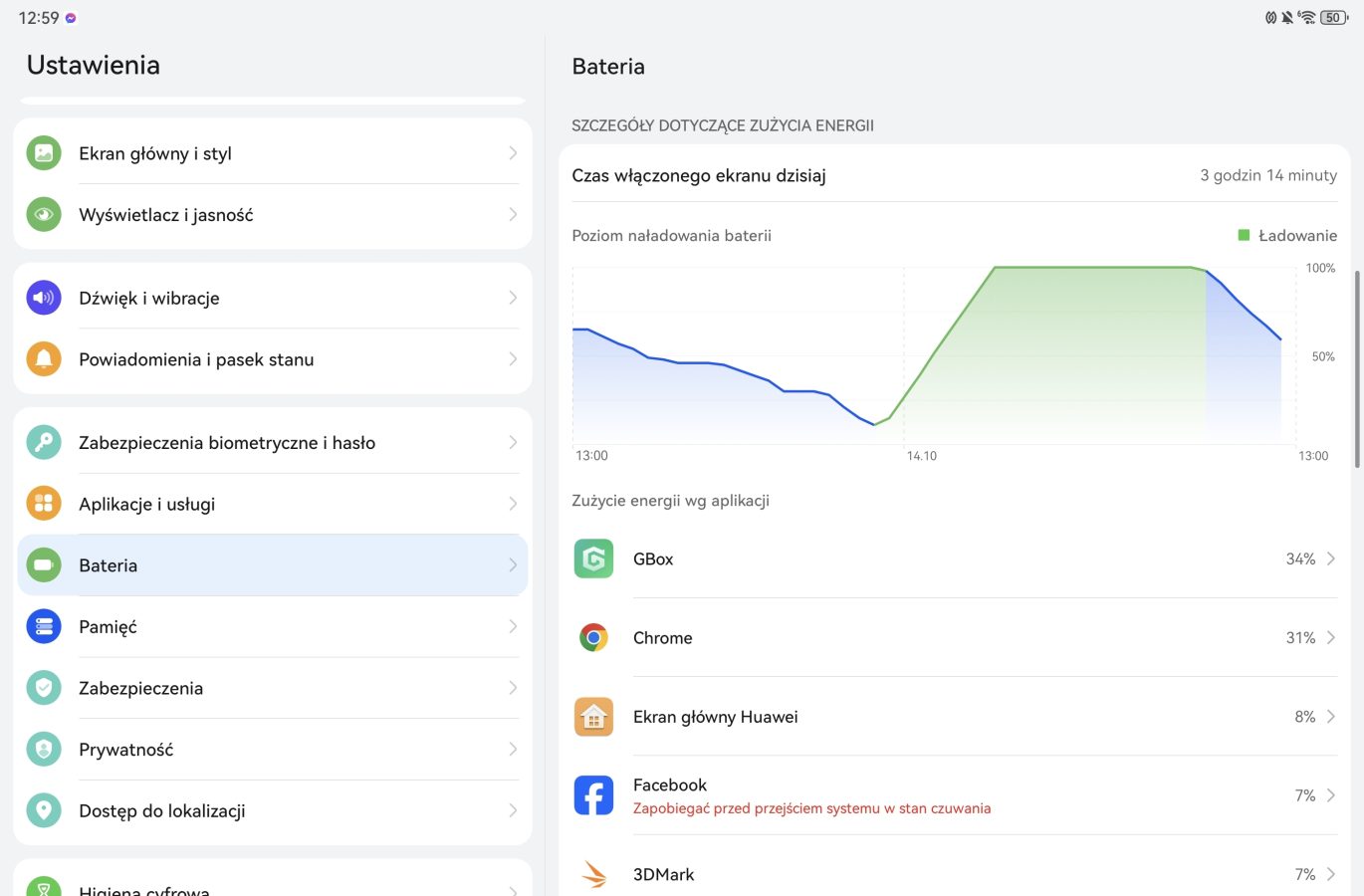Tap battery indicator in status bar

[1333, 18]
